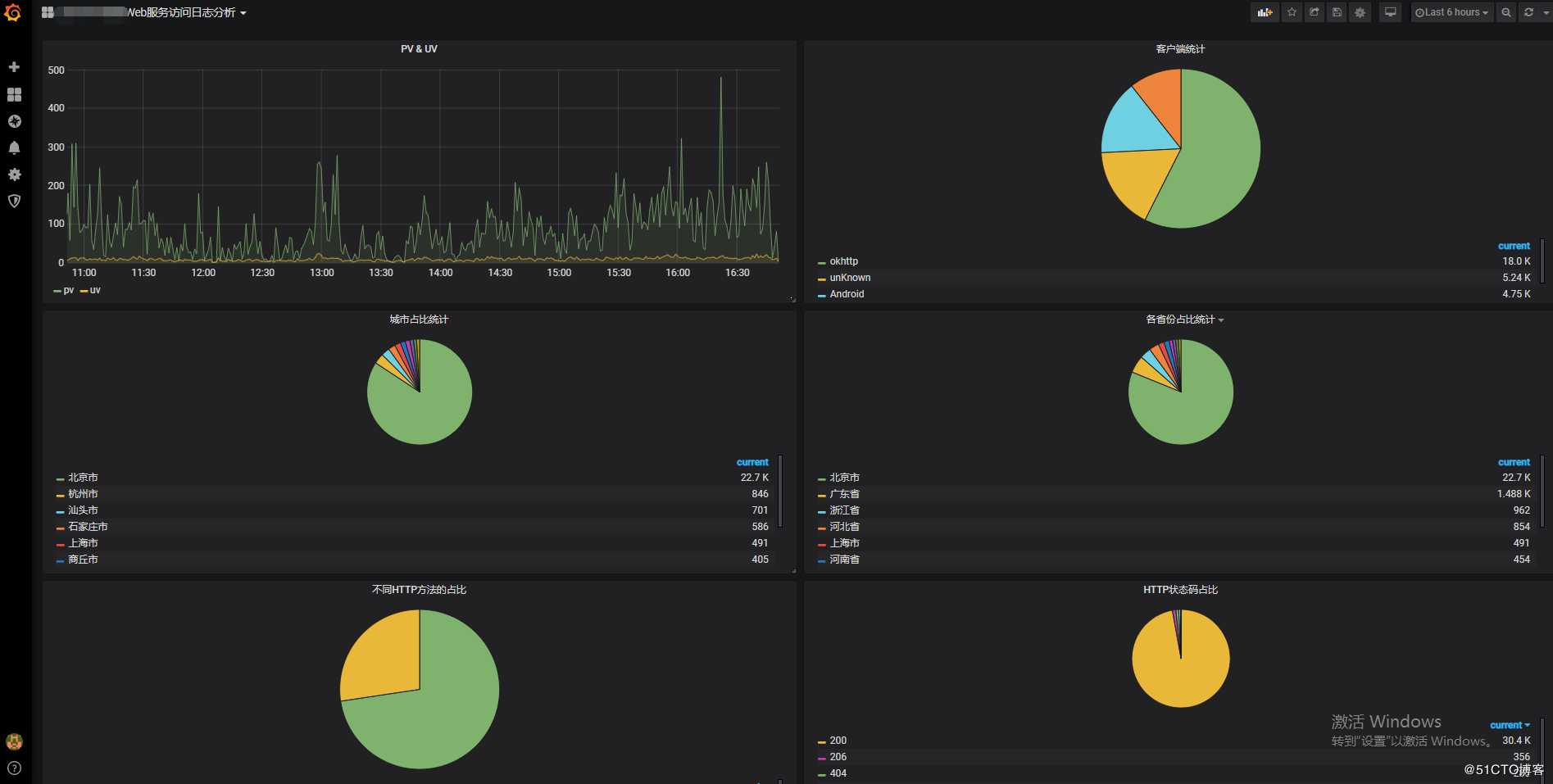1553x784 pixels.
Task: Open the 不同HTTP方法的占比 panel title menu
Action: 419,590
